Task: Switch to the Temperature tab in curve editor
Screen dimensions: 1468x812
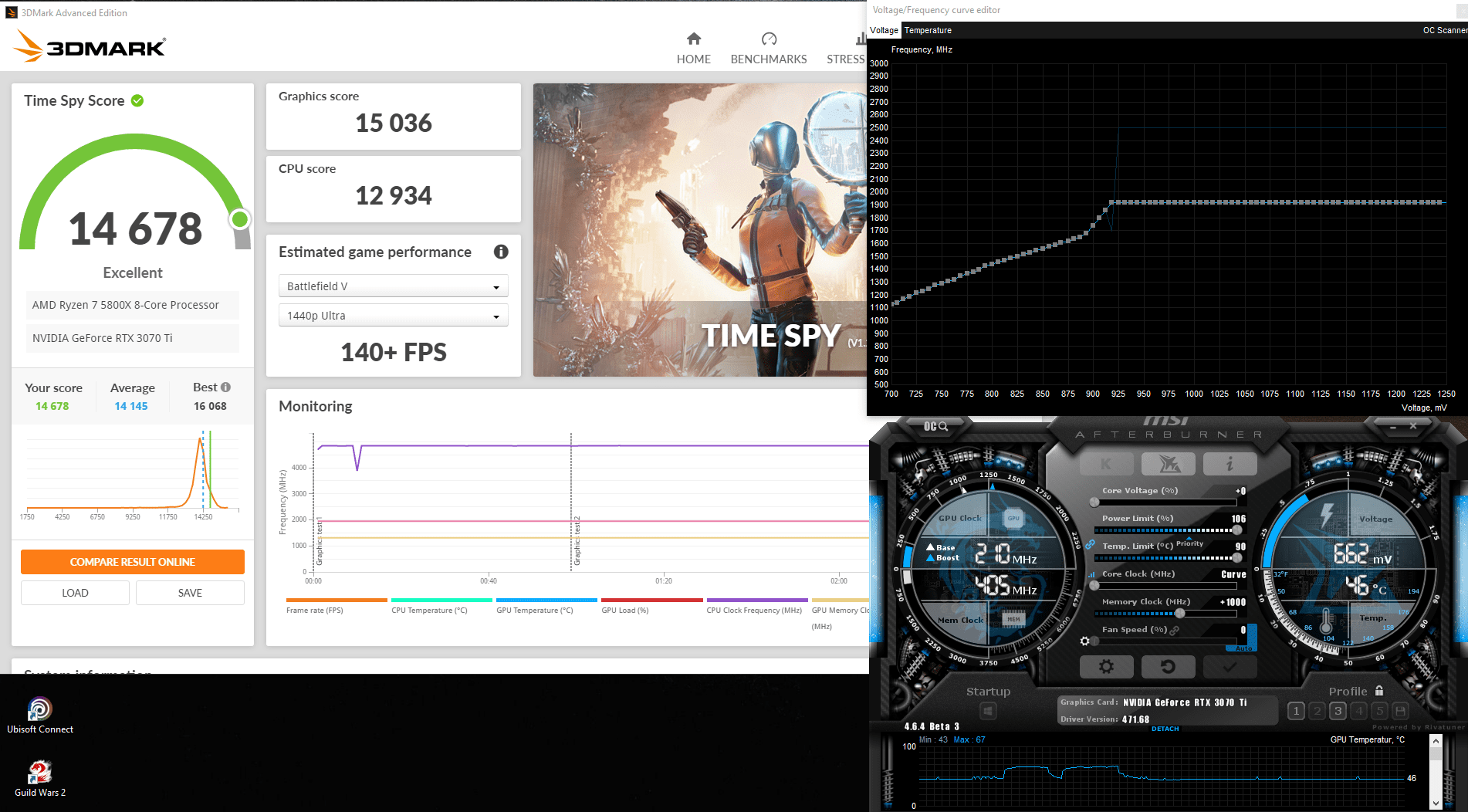Action: tap(928, 30)
